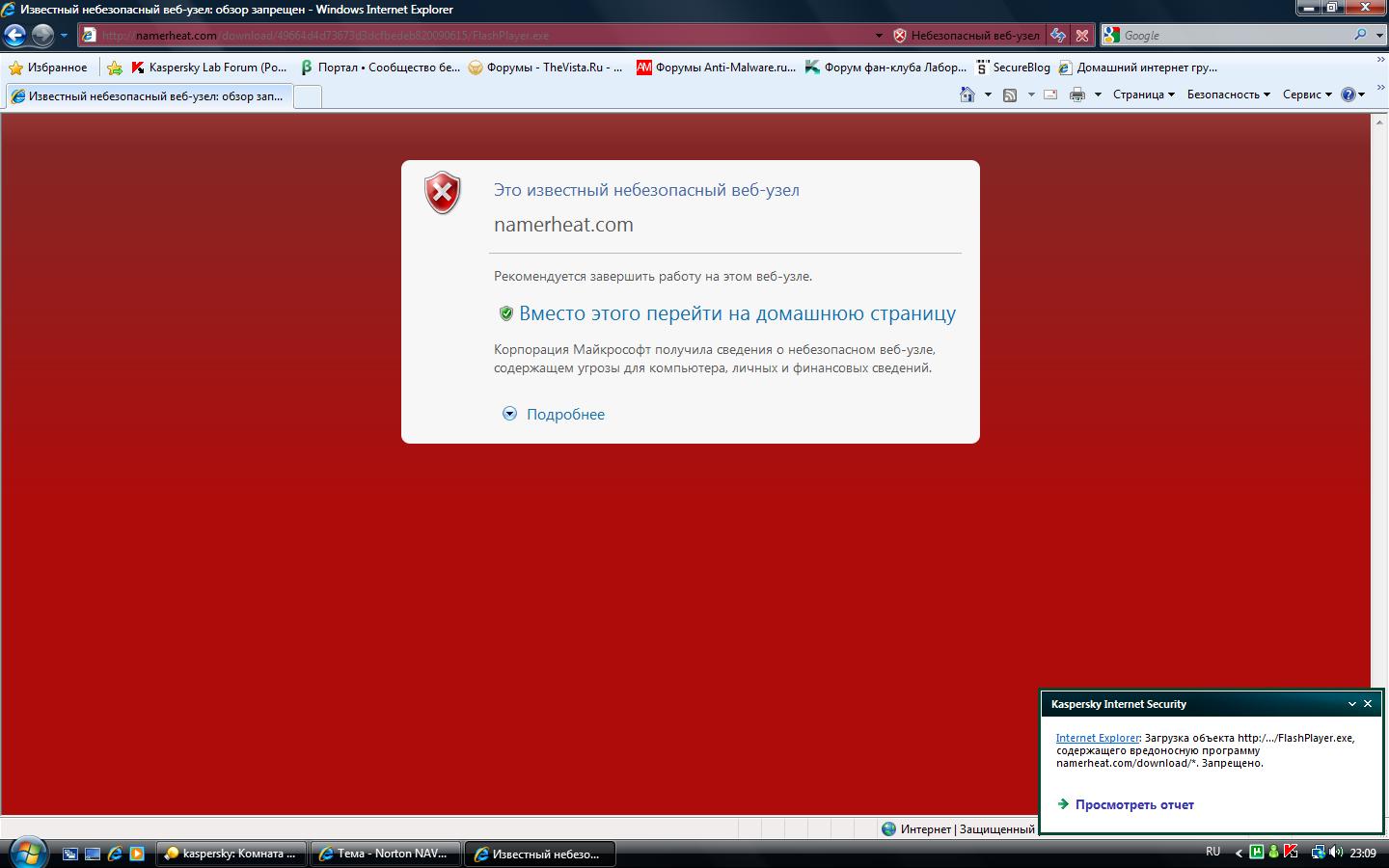The height and width of the screenshot is (868, 1389).
Task: Click the 'Известный небезо...' taskbar button
Action: [x=540, y=854]
